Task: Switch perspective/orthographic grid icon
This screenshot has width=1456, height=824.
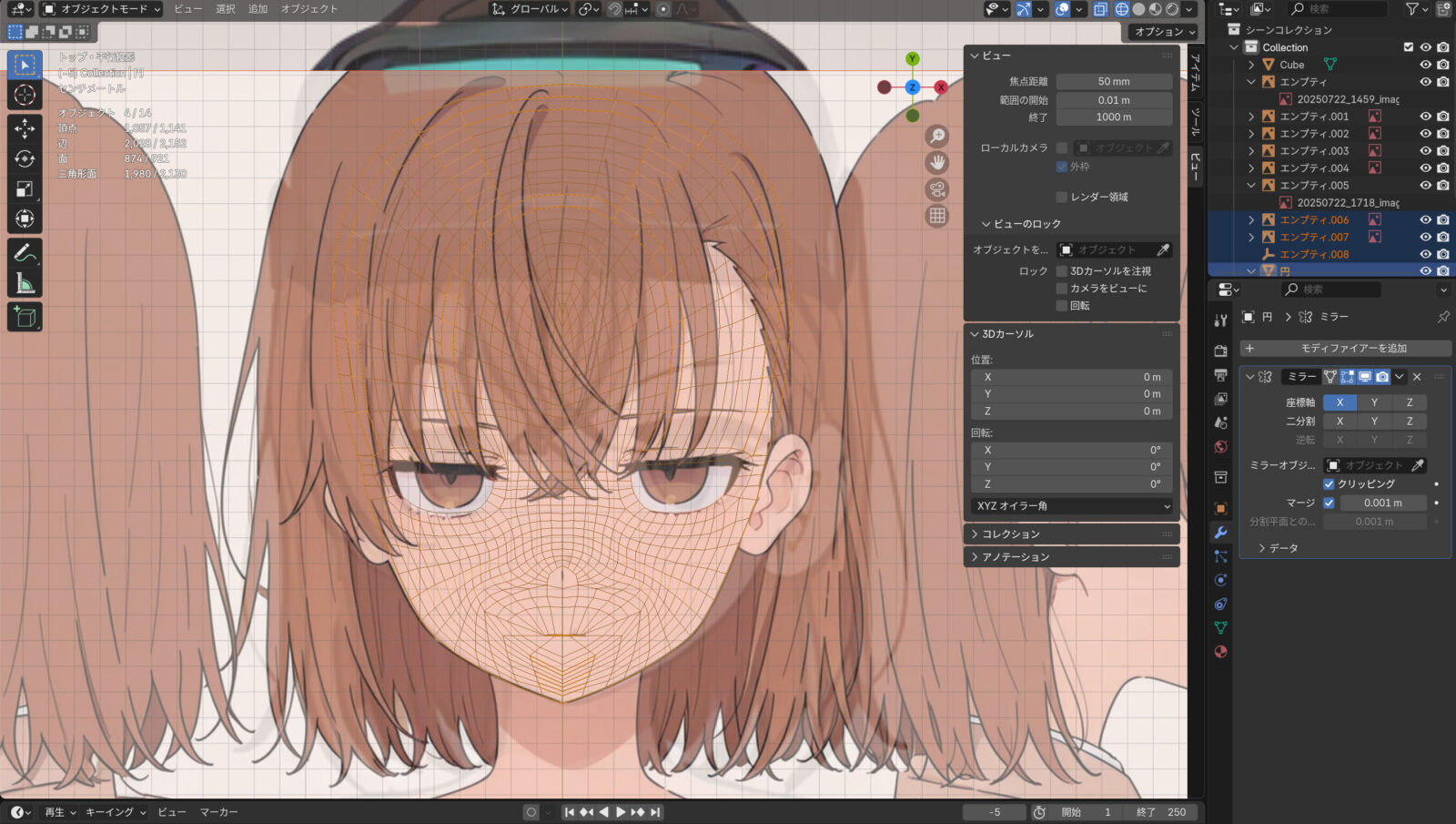Action: [936, 216]
